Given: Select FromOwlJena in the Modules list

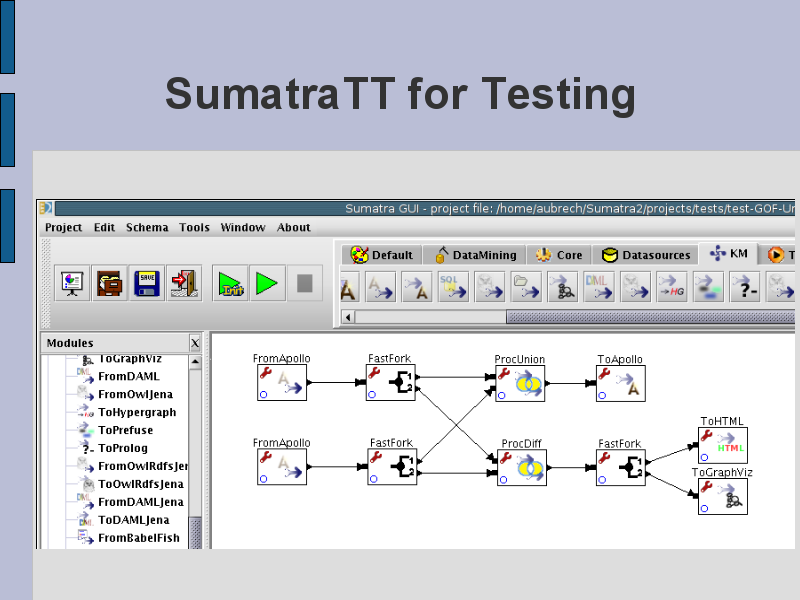Looking at the screenshot, I should pyautogui.click(x=135, y=394).
